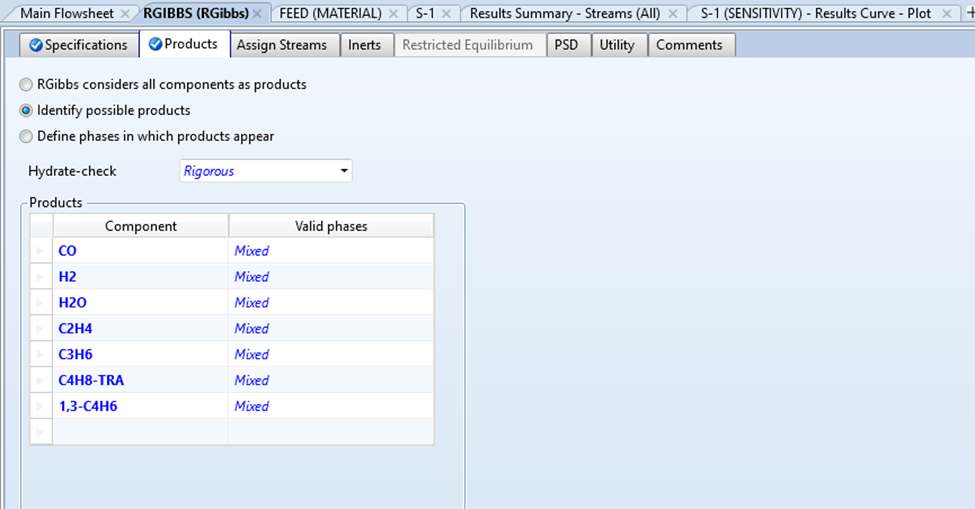The width and height of the screenshot is (975, 509).
Task: Change valid phases for C4H8-TRA row
Action: coord(331,380)
